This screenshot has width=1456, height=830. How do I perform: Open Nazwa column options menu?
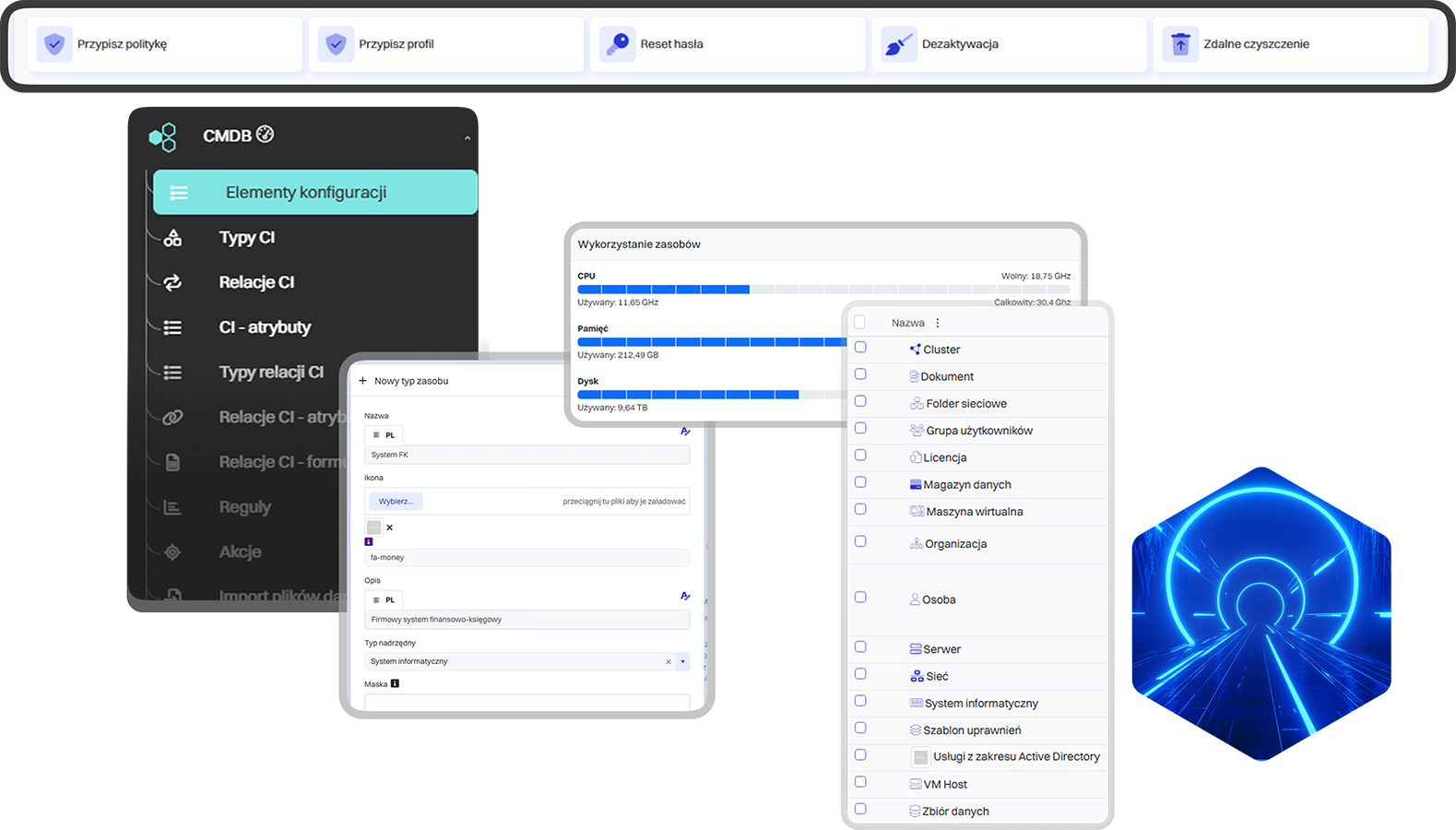(938, 323)
